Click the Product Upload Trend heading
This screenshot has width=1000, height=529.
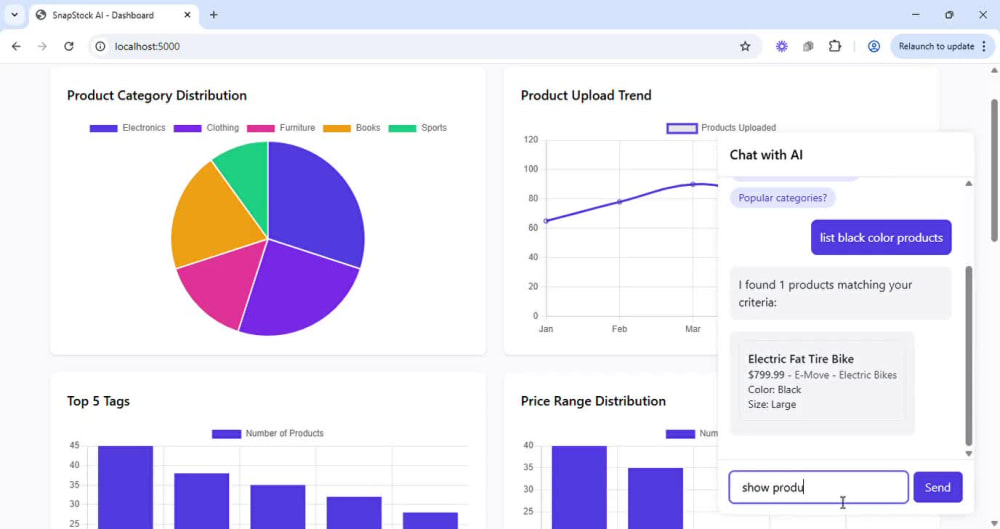586,96
